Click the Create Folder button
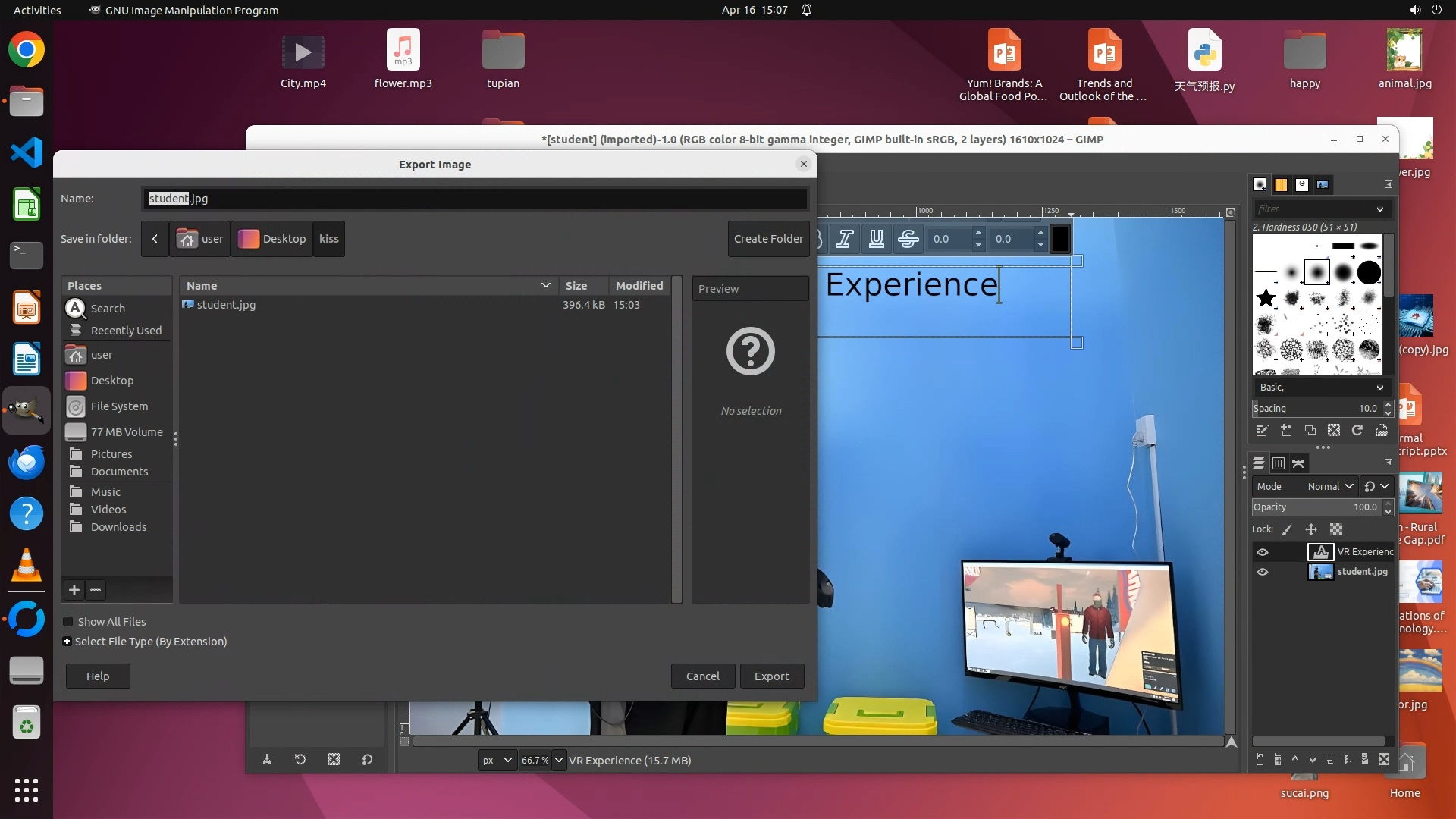Screen dimensions: 1456x819 768,239
